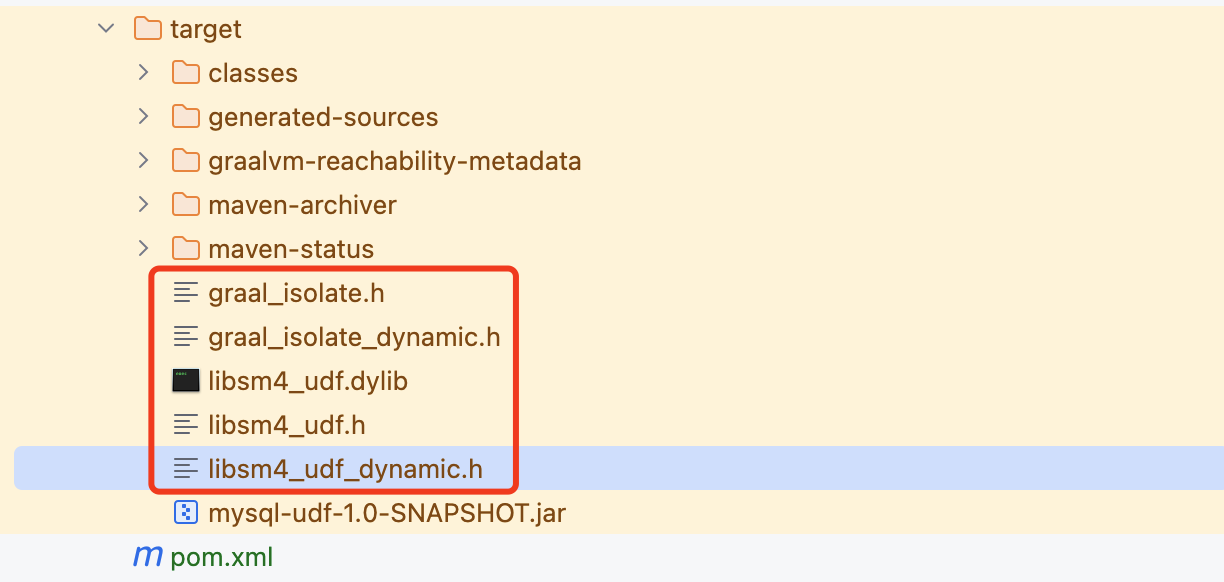Screen dimensions: 1224x582
Task: Click the jar archive icon
Action: pos(186,513)
